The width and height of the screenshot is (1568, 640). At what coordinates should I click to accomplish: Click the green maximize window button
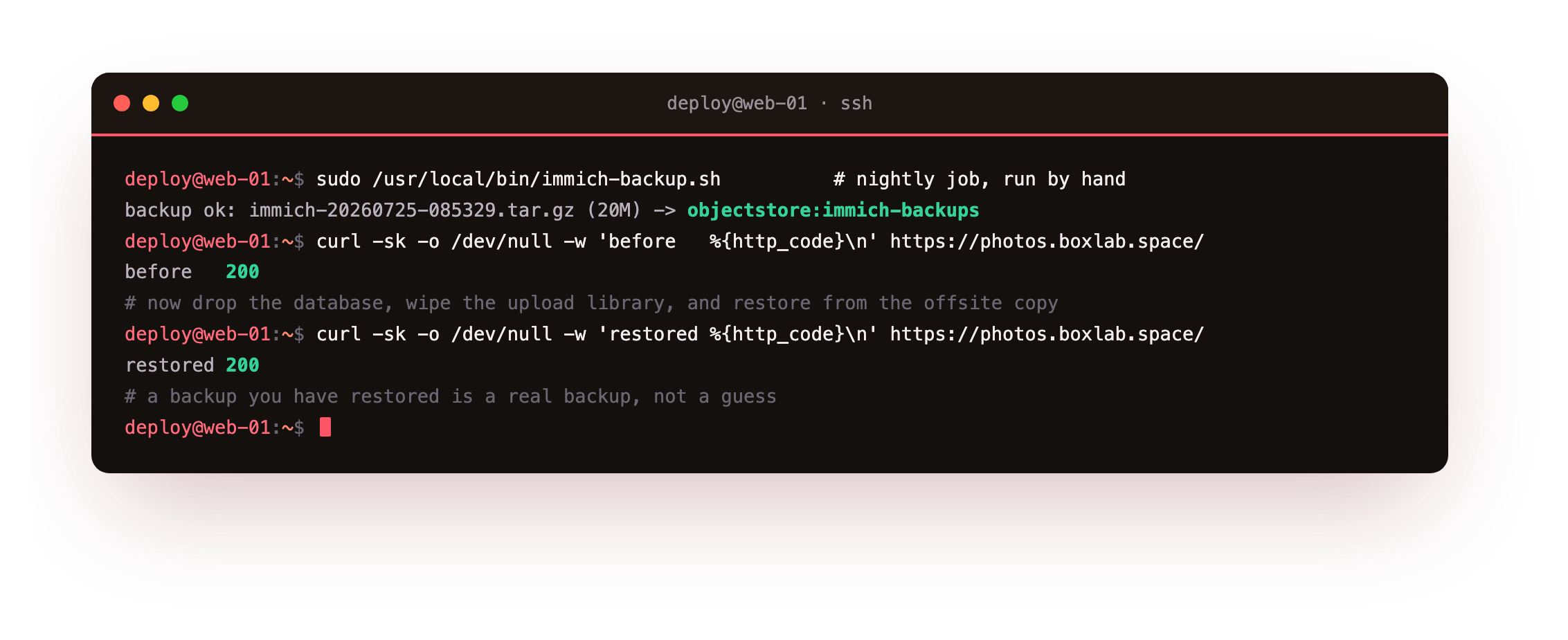[x=180, y=103]
